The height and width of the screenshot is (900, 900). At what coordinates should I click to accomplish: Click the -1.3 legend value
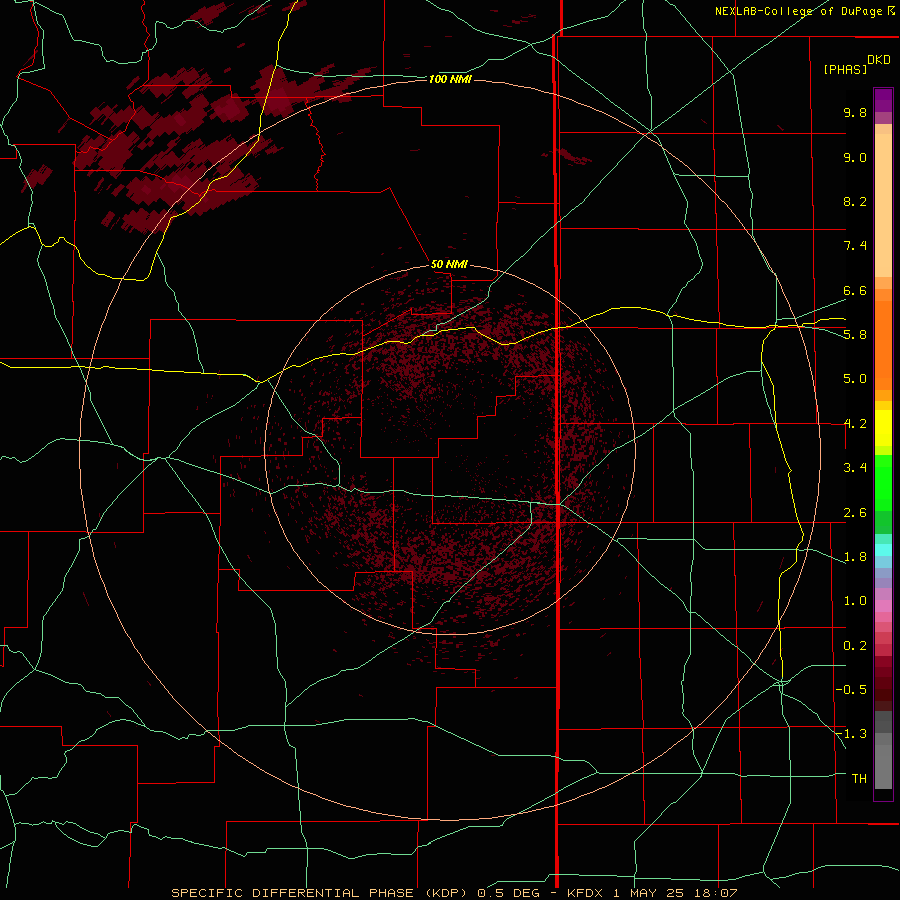[x=851, y=734]
